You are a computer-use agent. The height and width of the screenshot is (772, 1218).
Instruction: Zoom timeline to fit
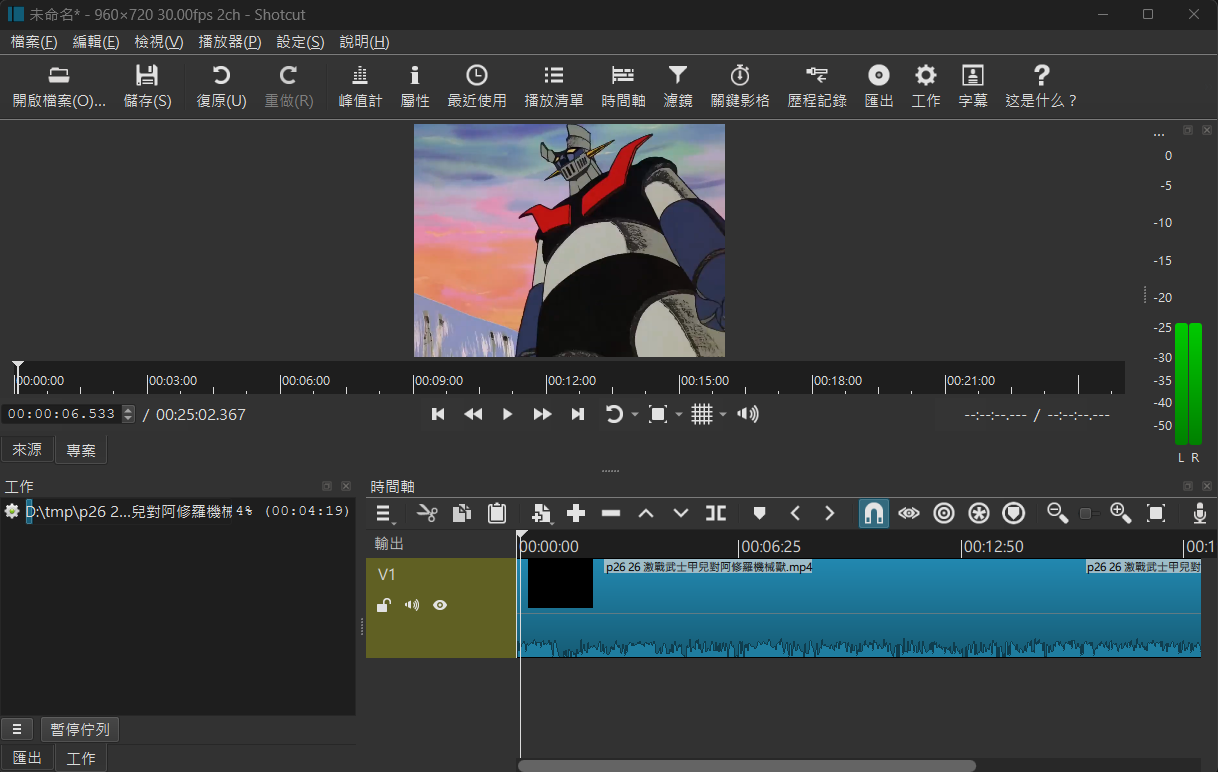[1156, 513]
